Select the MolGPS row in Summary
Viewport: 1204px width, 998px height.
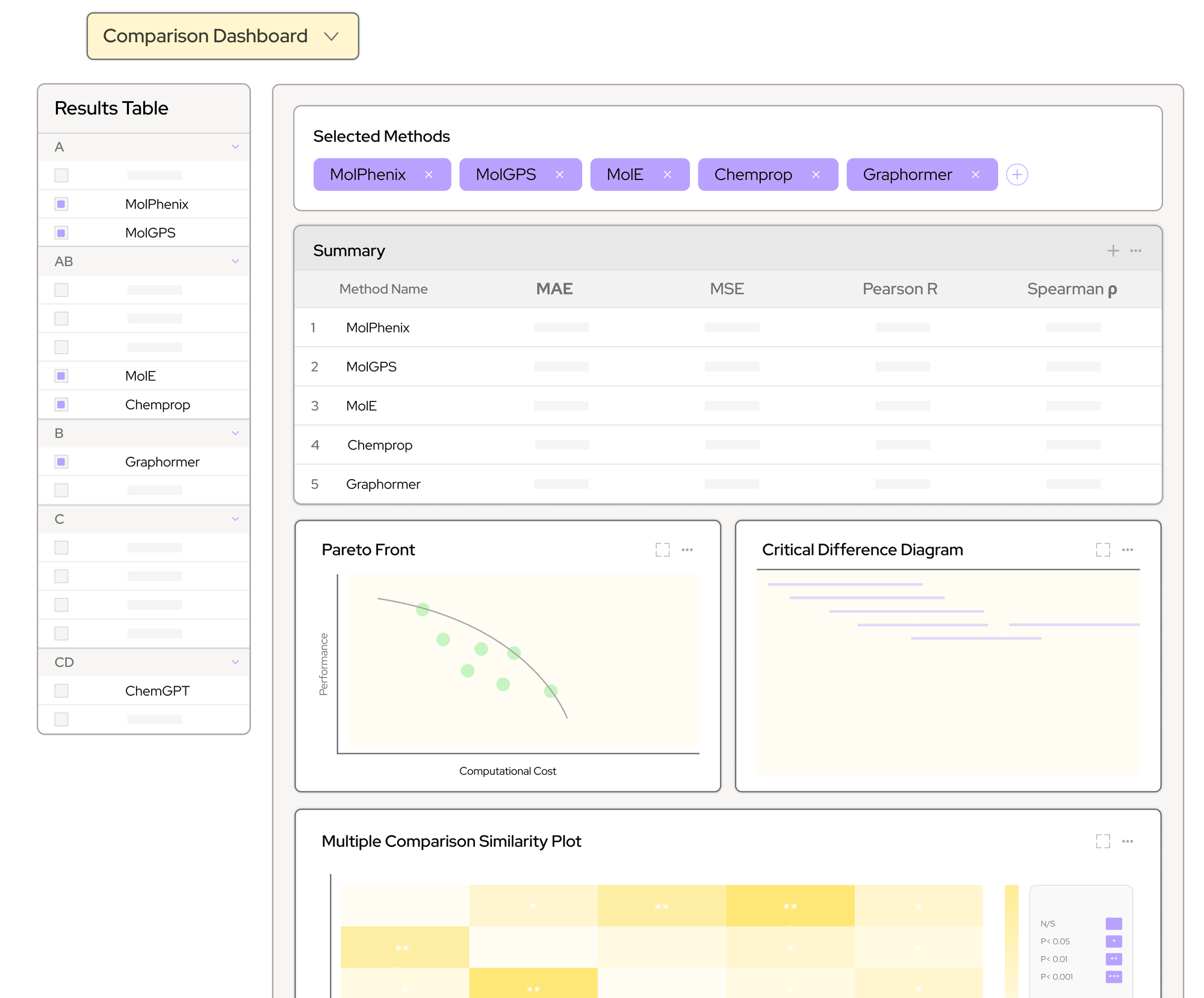[x=728, y=367]
